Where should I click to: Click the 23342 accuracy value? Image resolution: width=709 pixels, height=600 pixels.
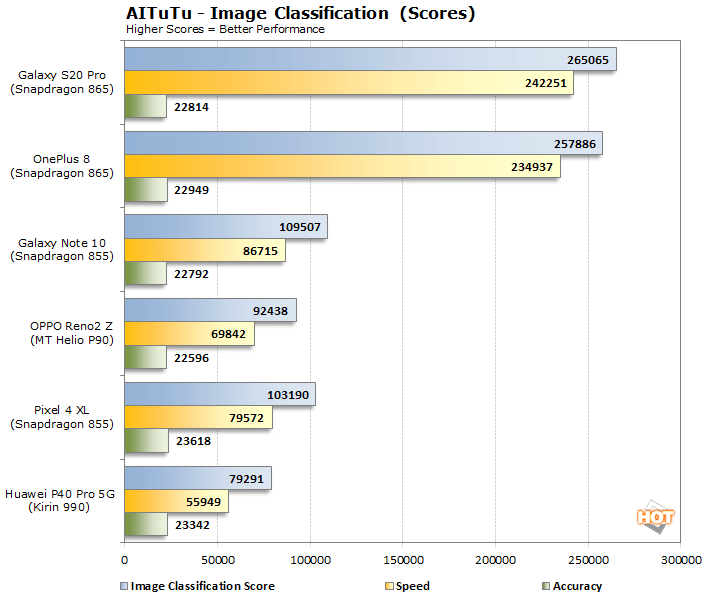click(192, 525)
